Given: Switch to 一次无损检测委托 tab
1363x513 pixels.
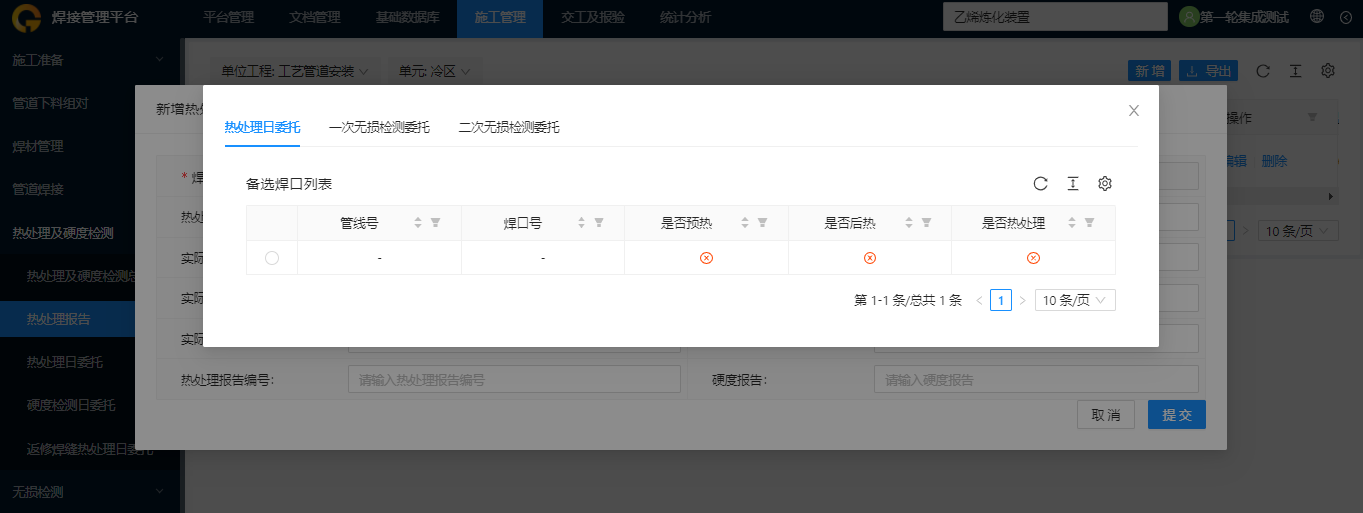Looking at the screenshot, I should 379,127.
